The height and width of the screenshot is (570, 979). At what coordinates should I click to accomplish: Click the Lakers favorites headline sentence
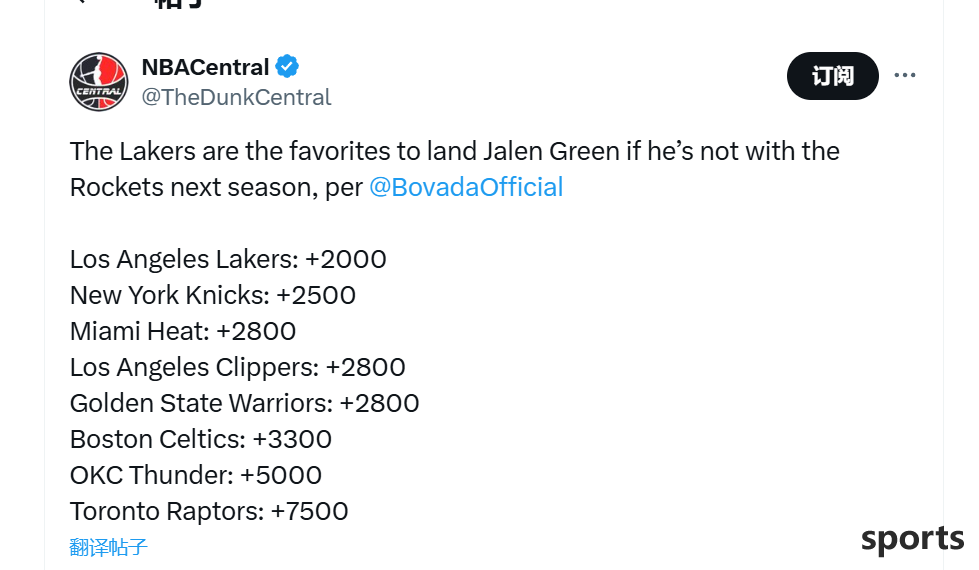coord(455,169)
